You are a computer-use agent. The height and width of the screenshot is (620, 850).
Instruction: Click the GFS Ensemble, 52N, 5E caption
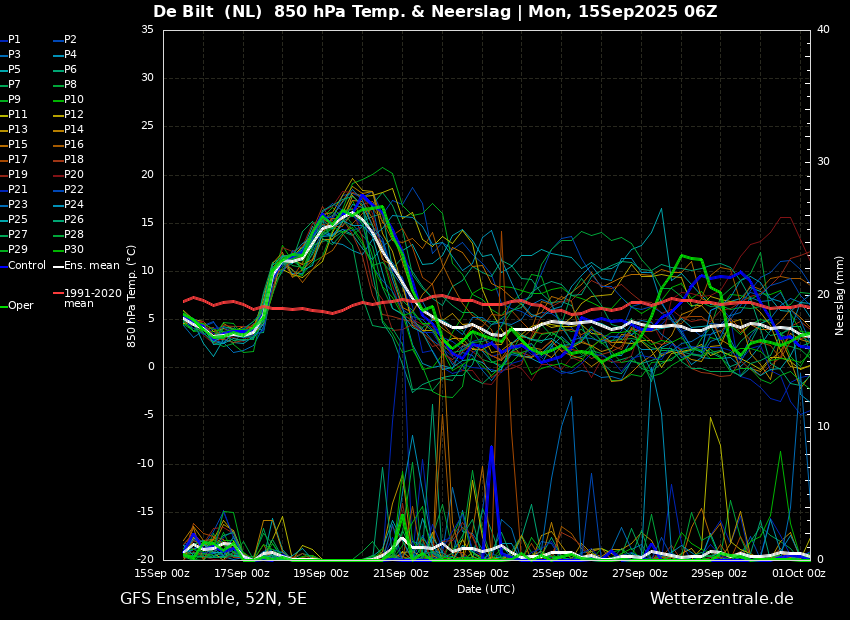[x=213, y=599]
